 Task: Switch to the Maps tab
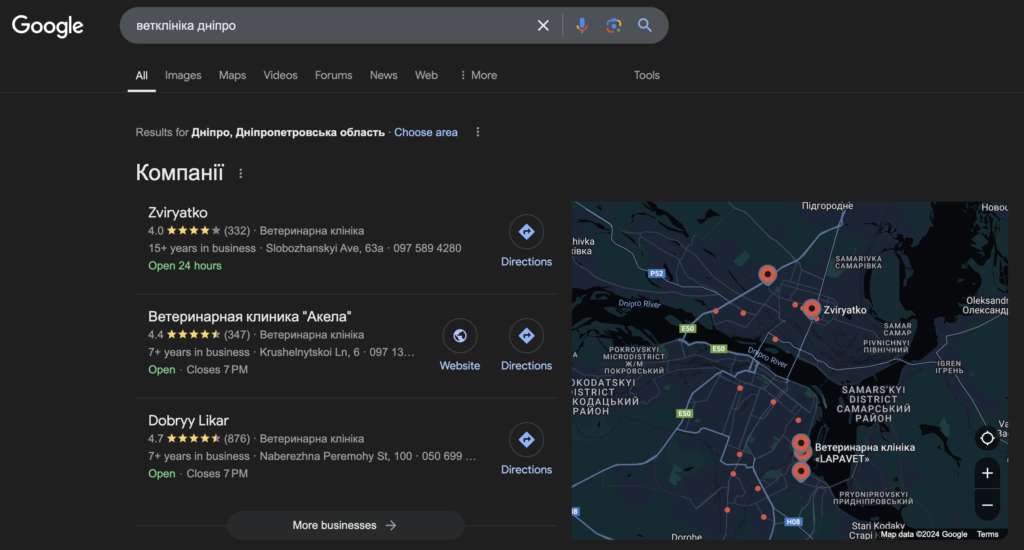[232, 75]
